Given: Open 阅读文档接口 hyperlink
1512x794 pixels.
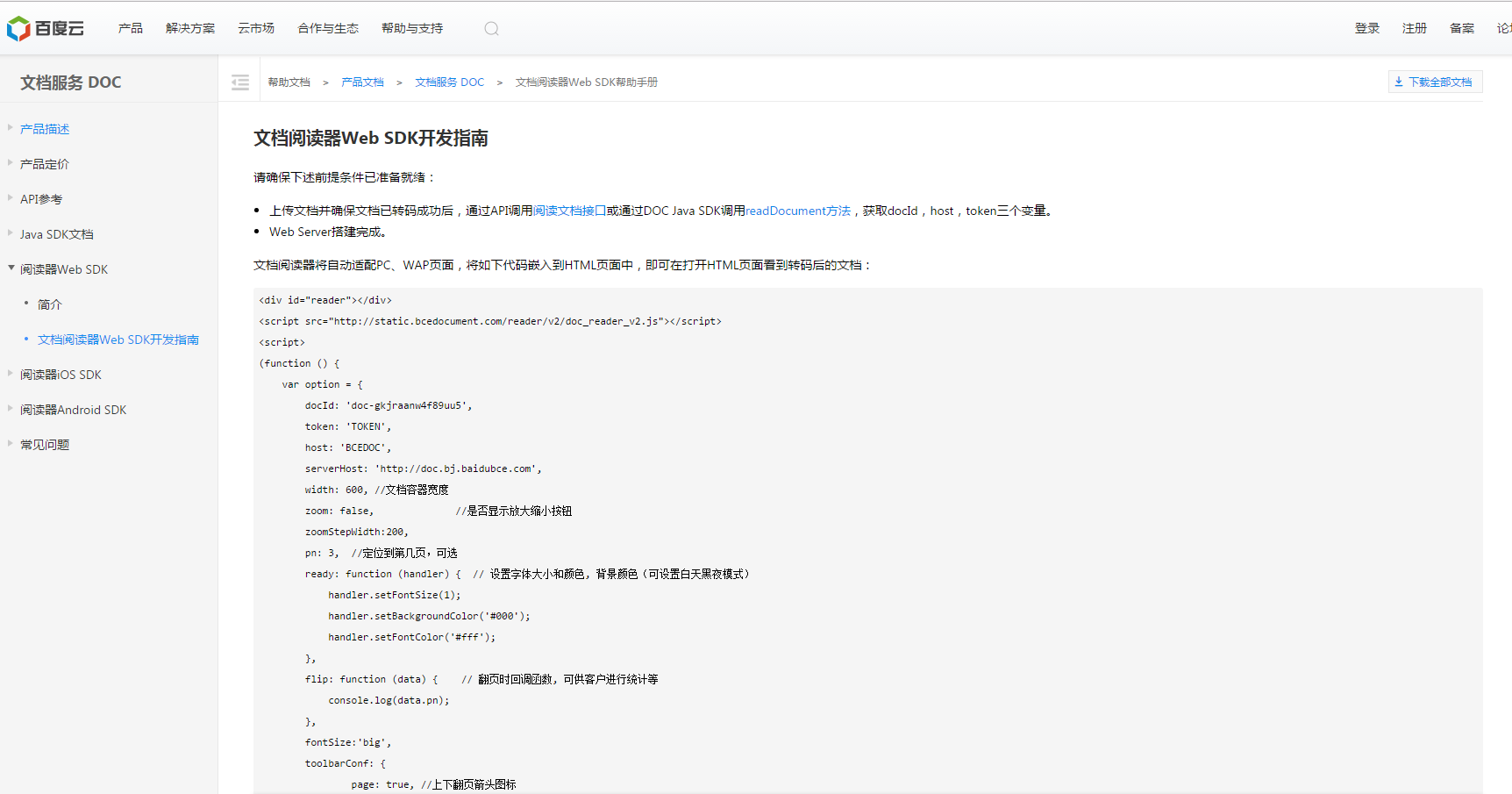Looking at the screenshot, I should click(569, 211).
